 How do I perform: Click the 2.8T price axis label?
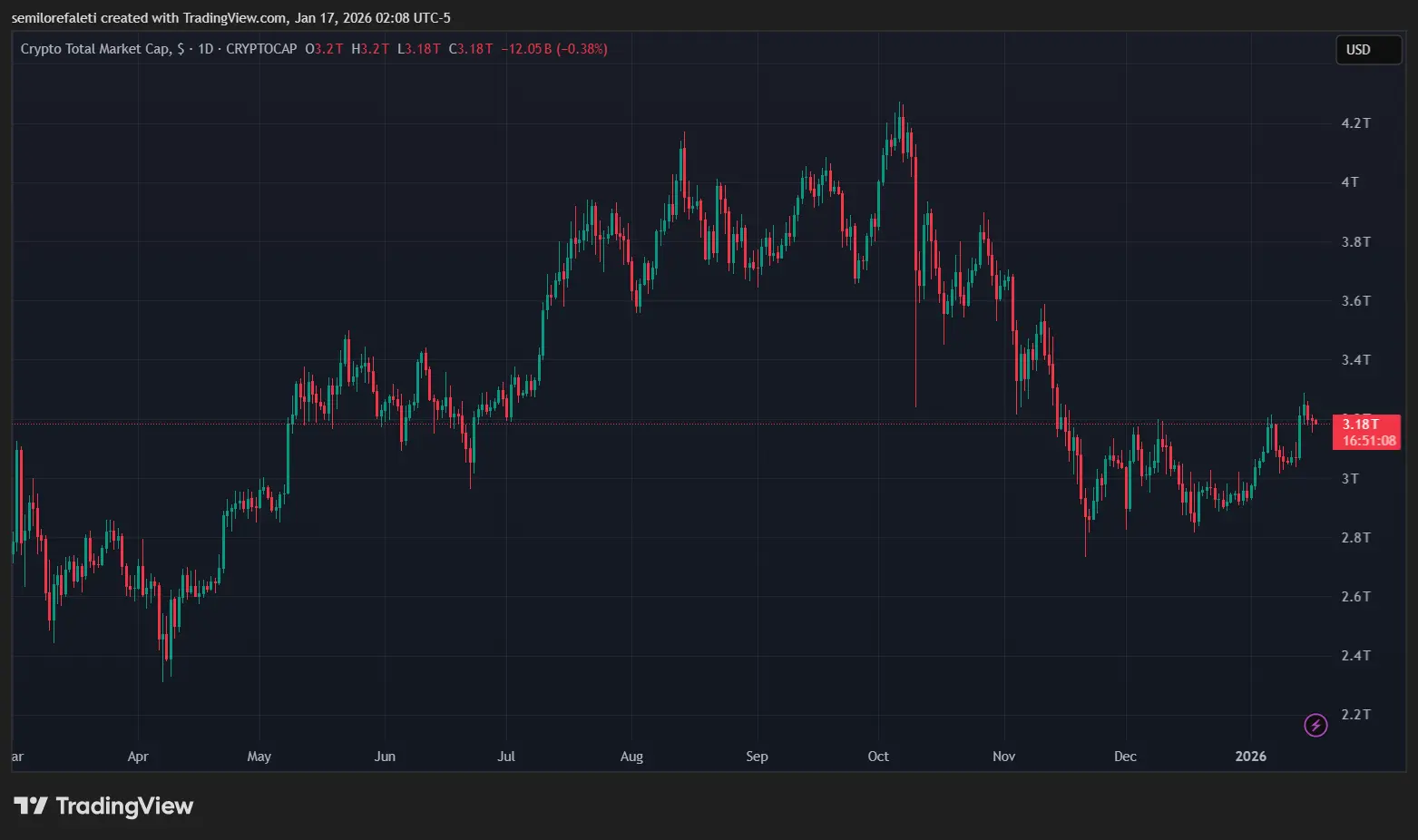coord(1355,538)
